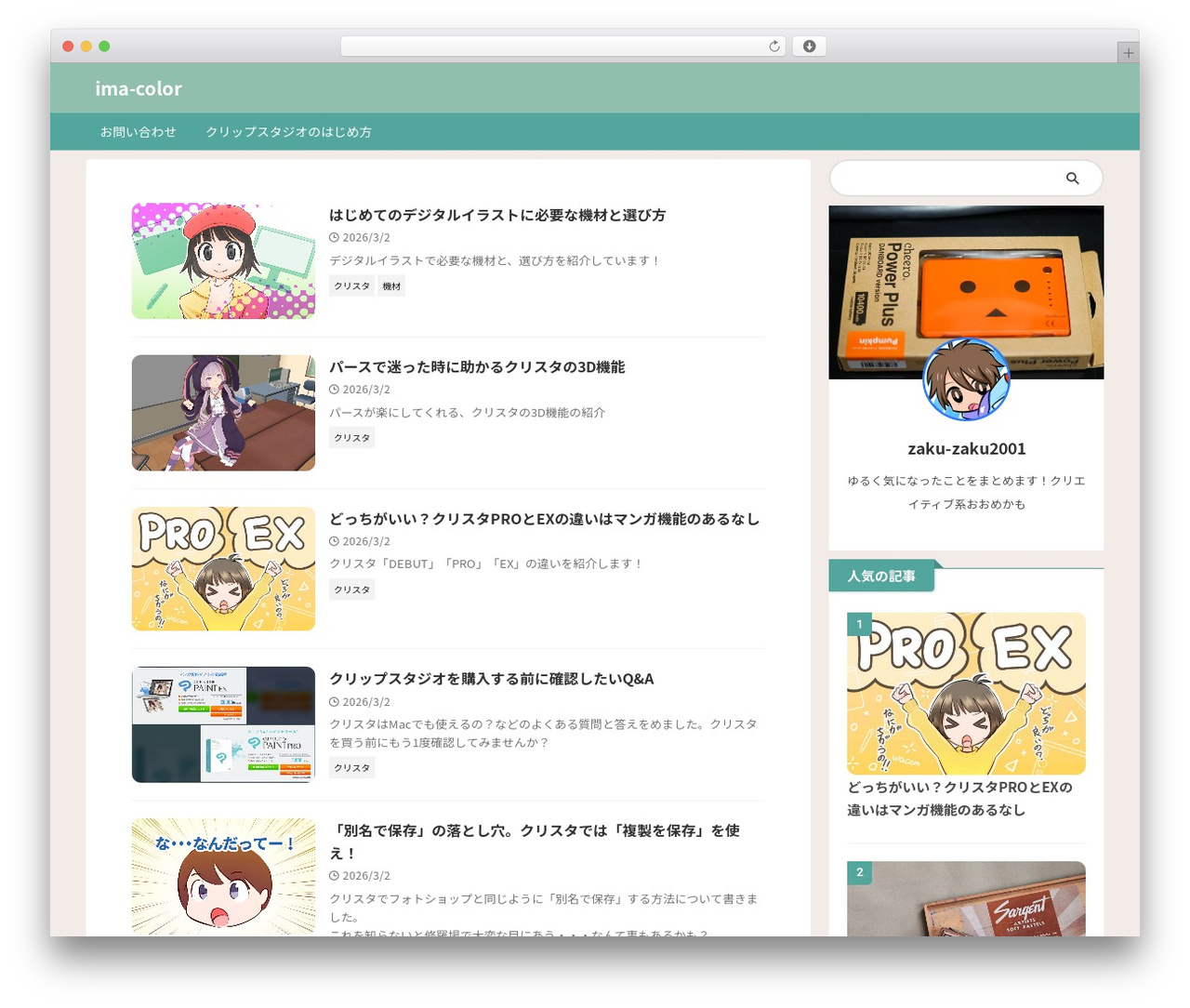Open article パースで迷った時に助かるクリスタの3D機能

click(x=477, y=367)
